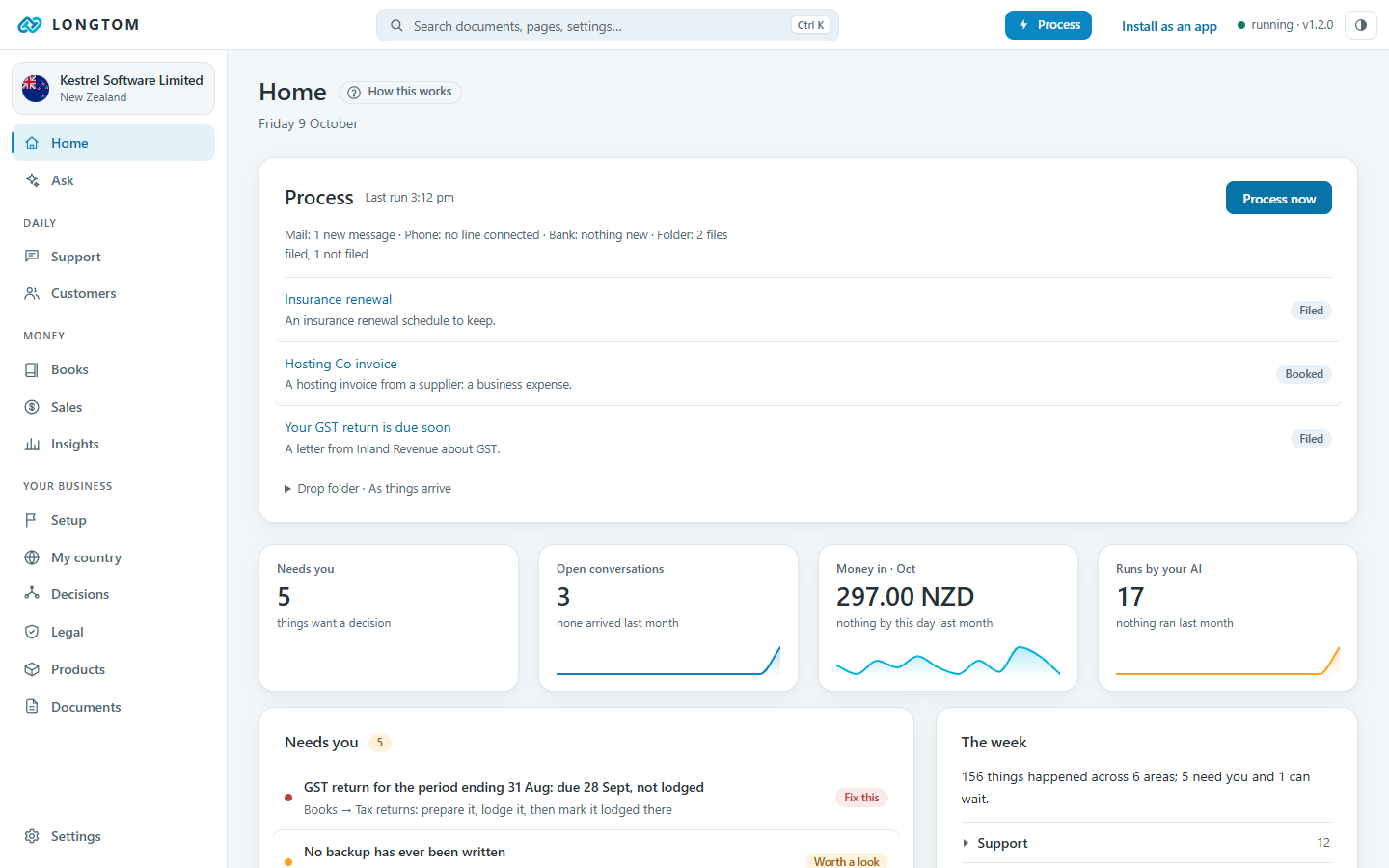The image size is (1389, 868).
Task: Click the Needs you summary card
Action: (x=389, y=618)
